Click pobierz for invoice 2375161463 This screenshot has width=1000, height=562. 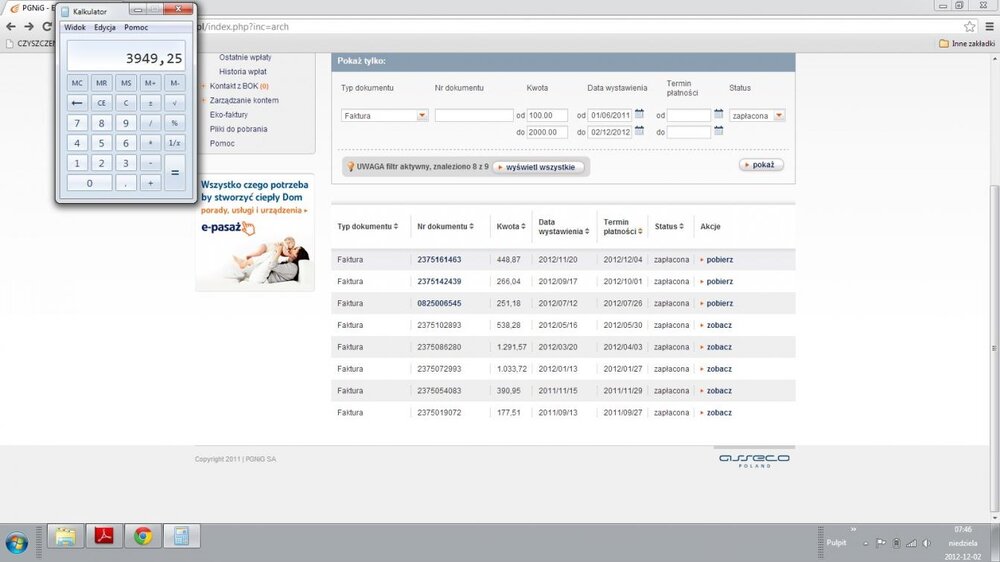click(719, 259)
